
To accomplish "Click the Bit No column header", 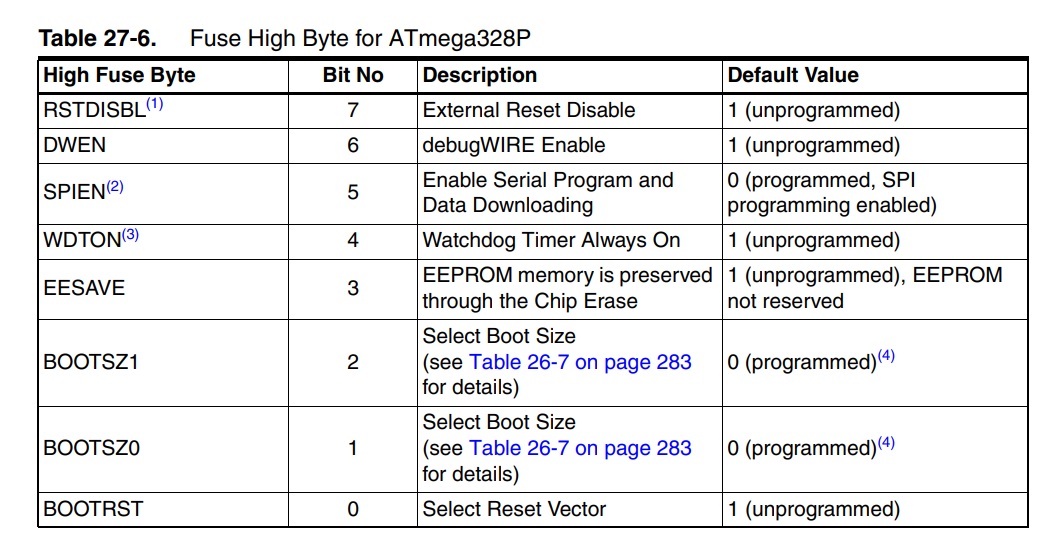I will click(353, 75).
